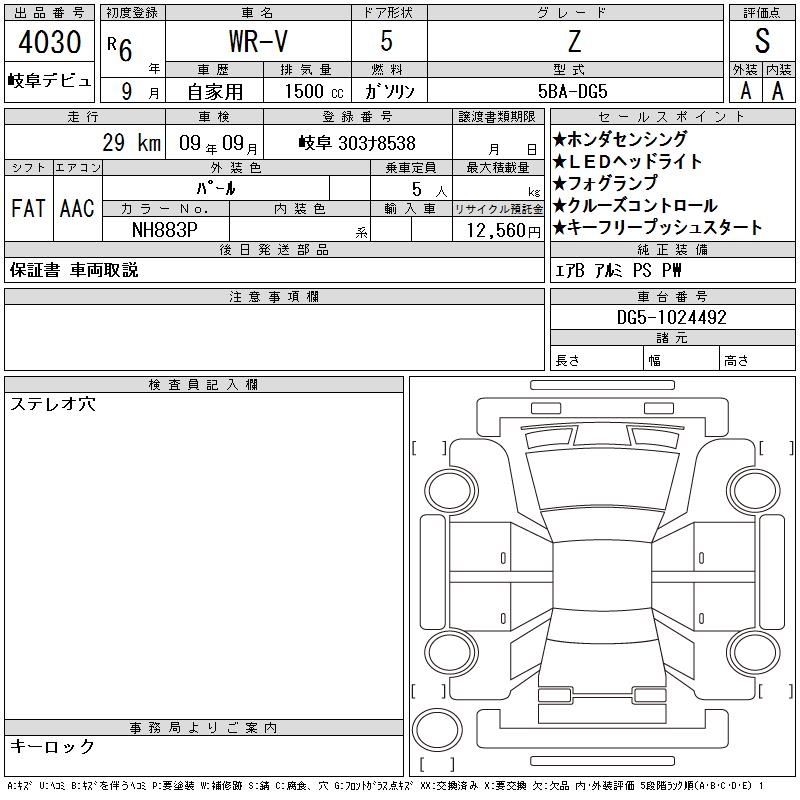
Task: Click the displacement value 1500 cc
Action: [314, 91]
